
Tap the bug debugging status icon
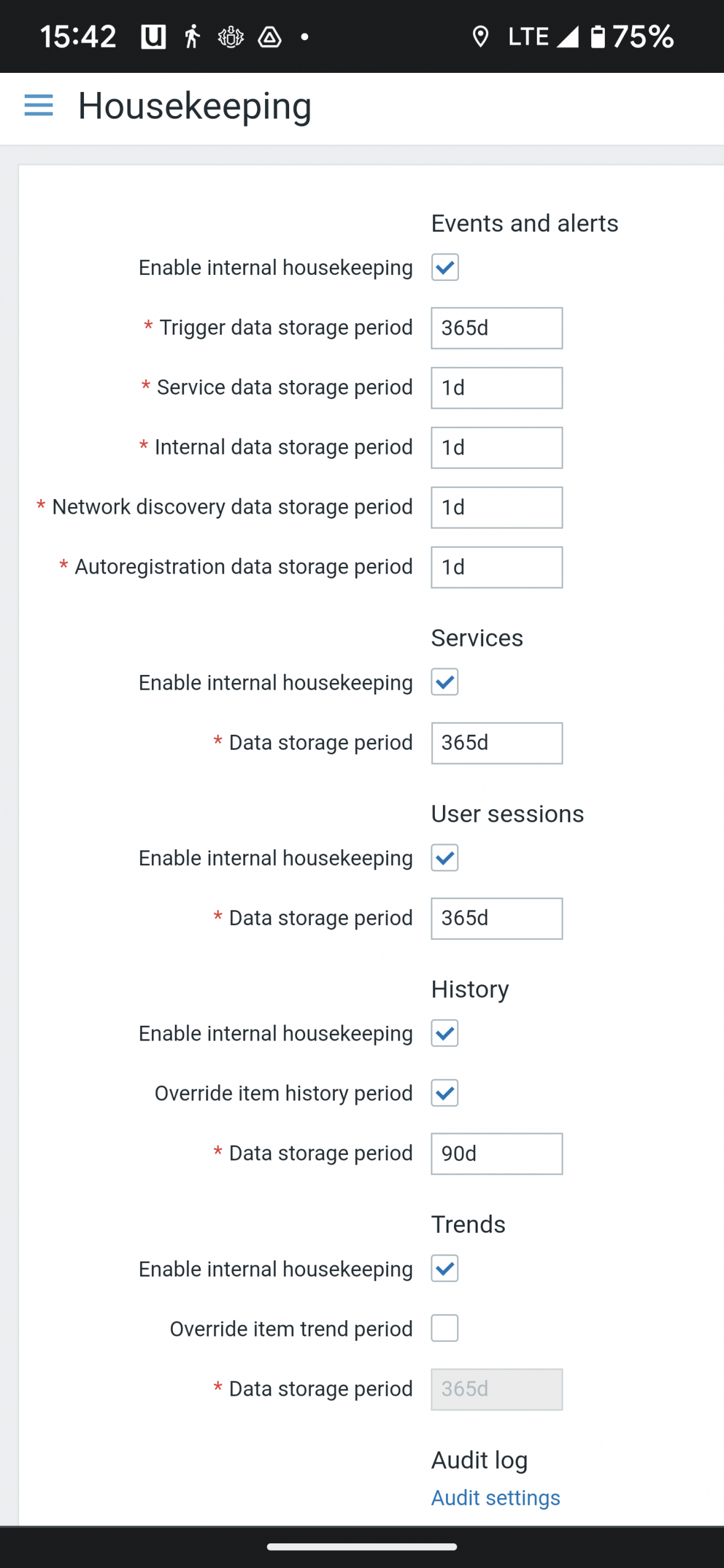pyautogui.click(x=231, y=37)
